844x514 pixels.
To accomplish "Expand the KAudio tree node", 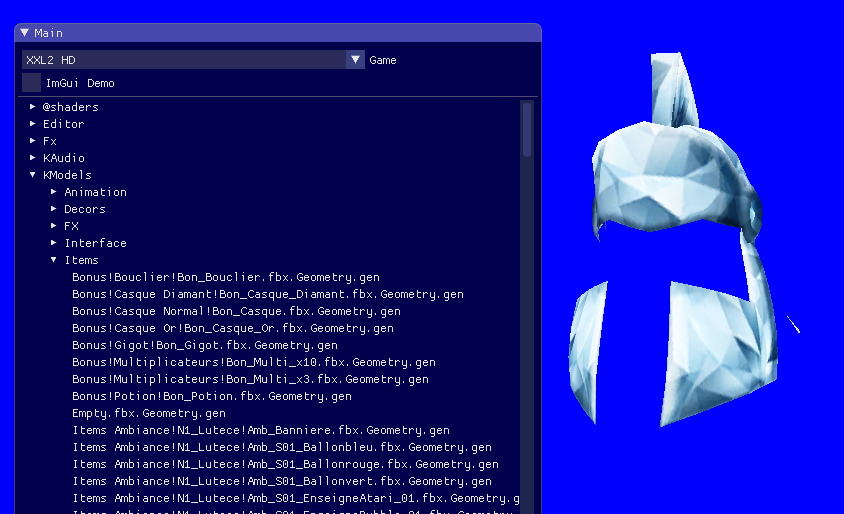I will pyautogui.click(x=33, y=158).
